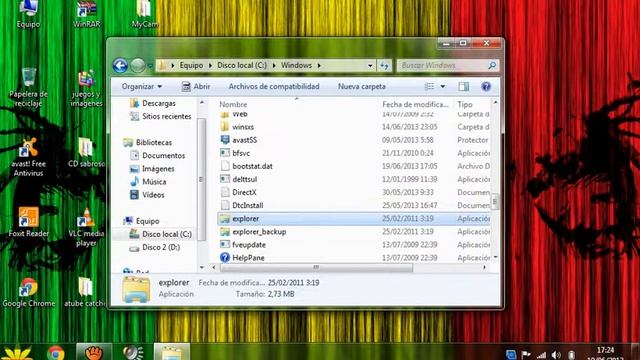
Task: Sort by the Tipo column header
Action: click(465, 104)
